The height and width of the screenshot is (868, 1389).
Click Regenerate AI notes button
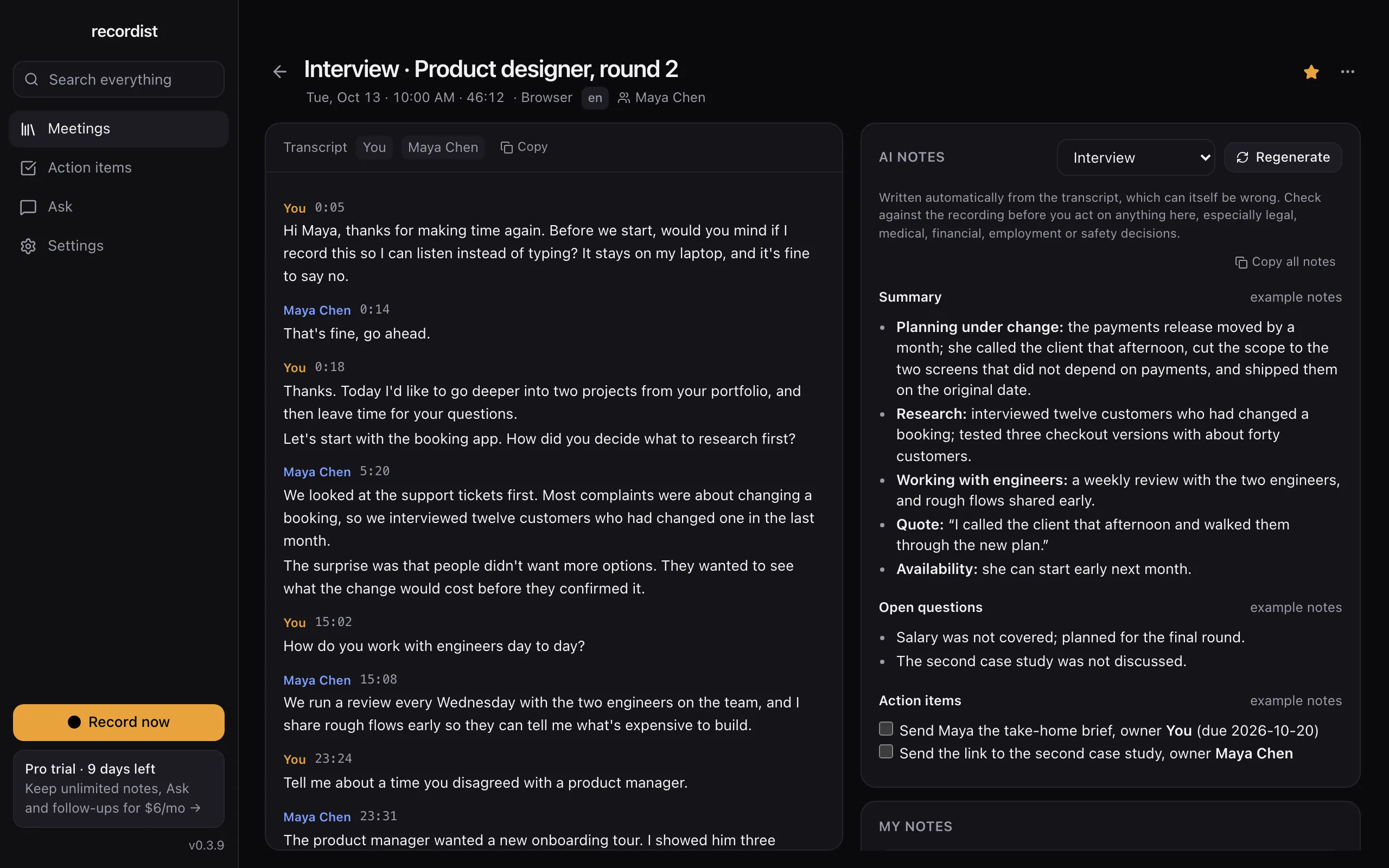pyautogui.click(x=1283, y=157)
